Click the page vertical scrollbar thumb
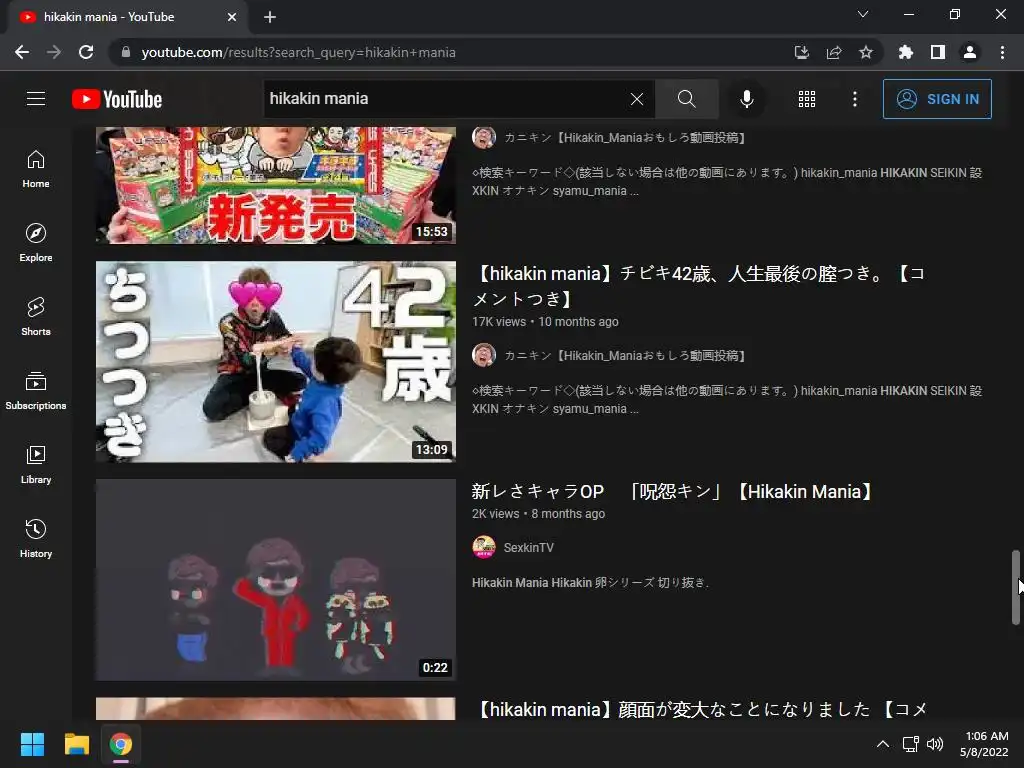The height and width of the screenshot is (768, 1024). tap(1016, 587)
